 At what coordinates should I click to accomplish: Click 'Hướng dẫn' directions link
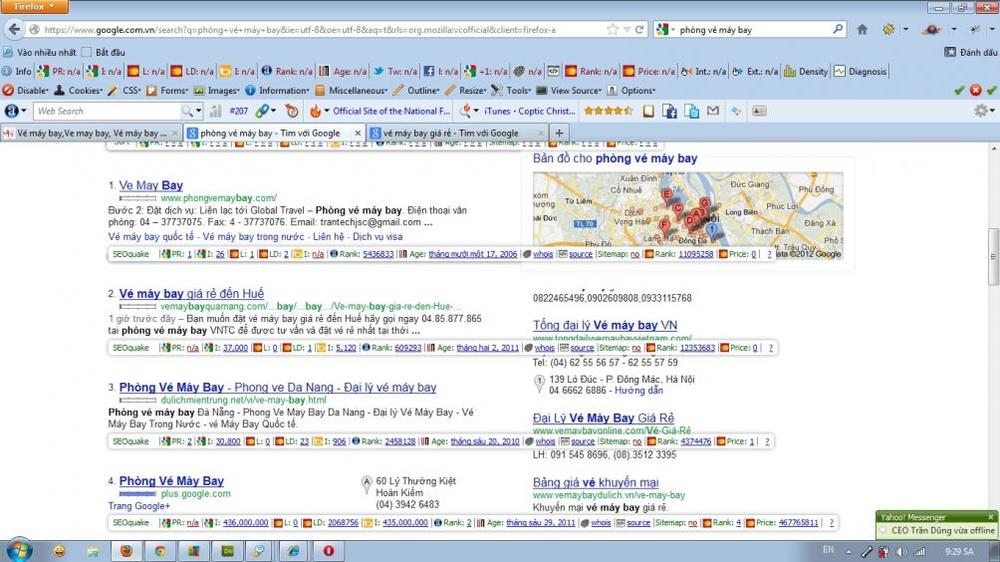[638, 390]
